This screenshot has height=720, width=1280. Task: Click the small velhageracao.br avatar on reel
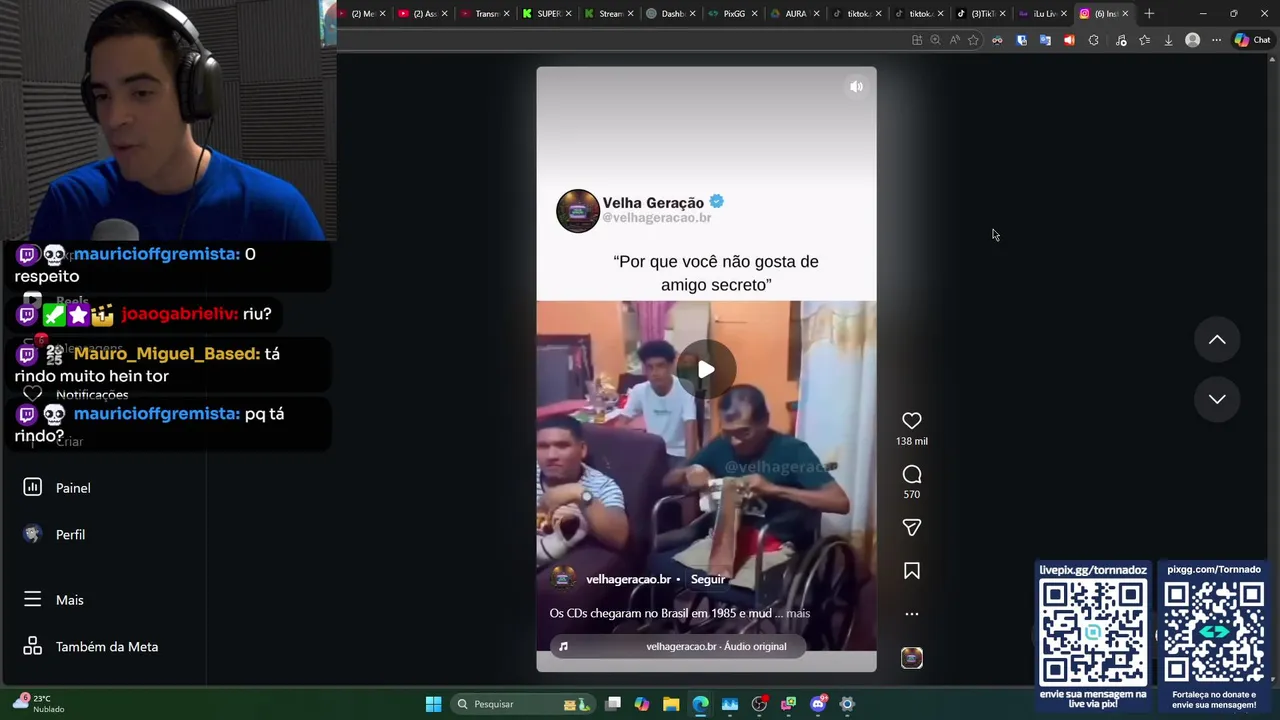pos(563,578)
